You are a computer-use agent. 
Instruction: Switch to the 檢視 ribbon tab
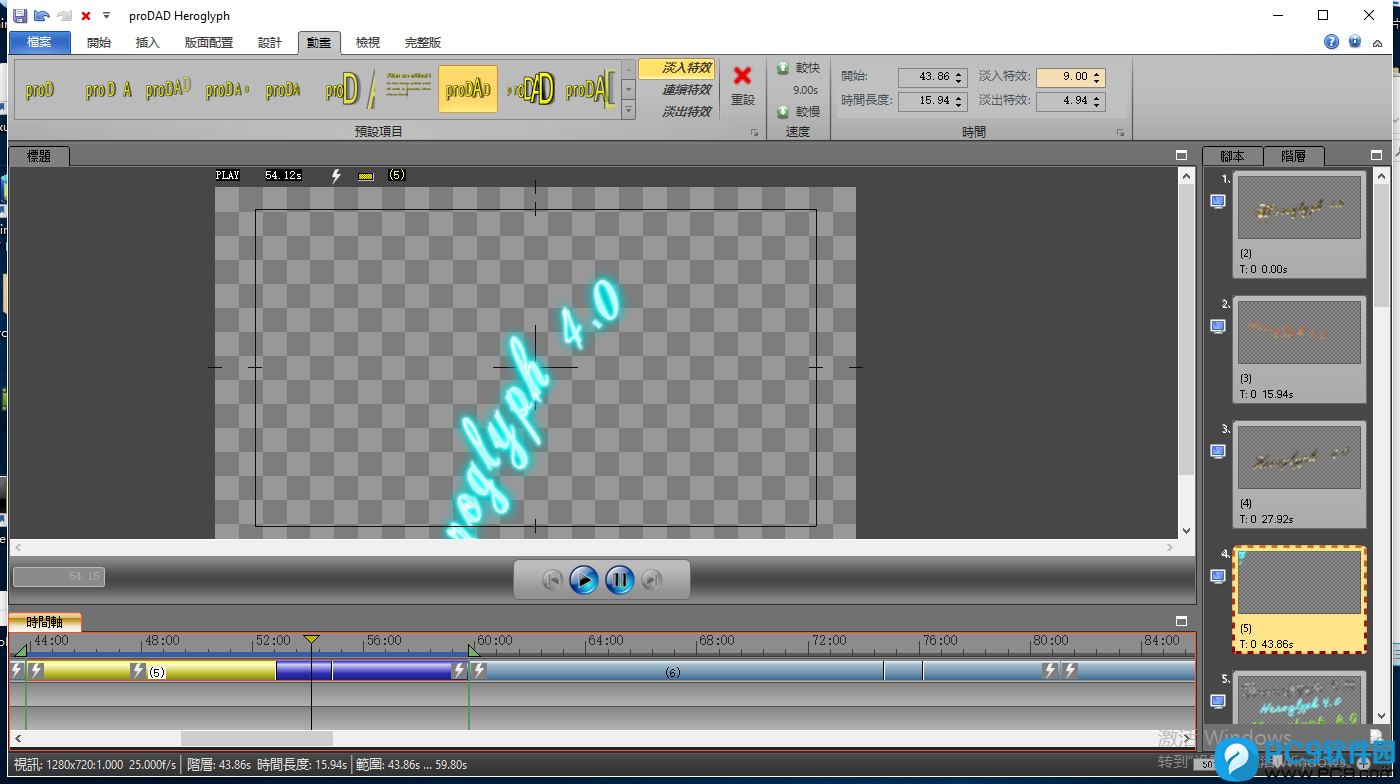coord(368,42)
